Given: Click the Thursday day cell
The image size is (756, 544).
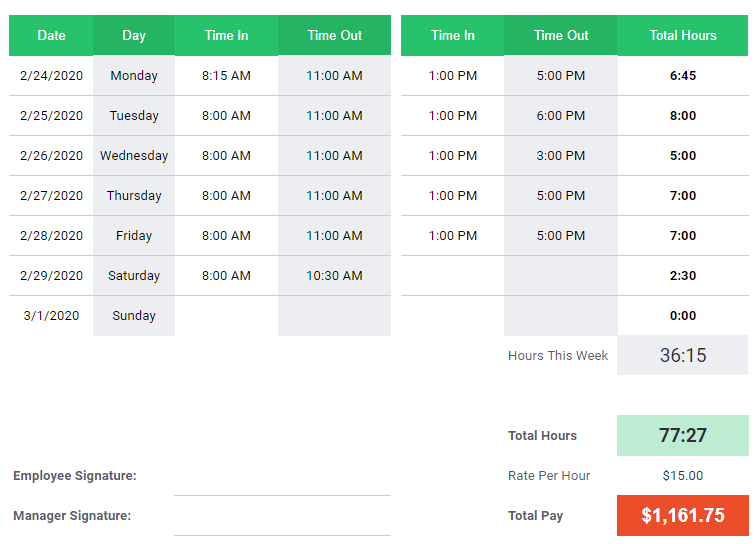Looking at the screenshot, I should [x=134, y=196].
